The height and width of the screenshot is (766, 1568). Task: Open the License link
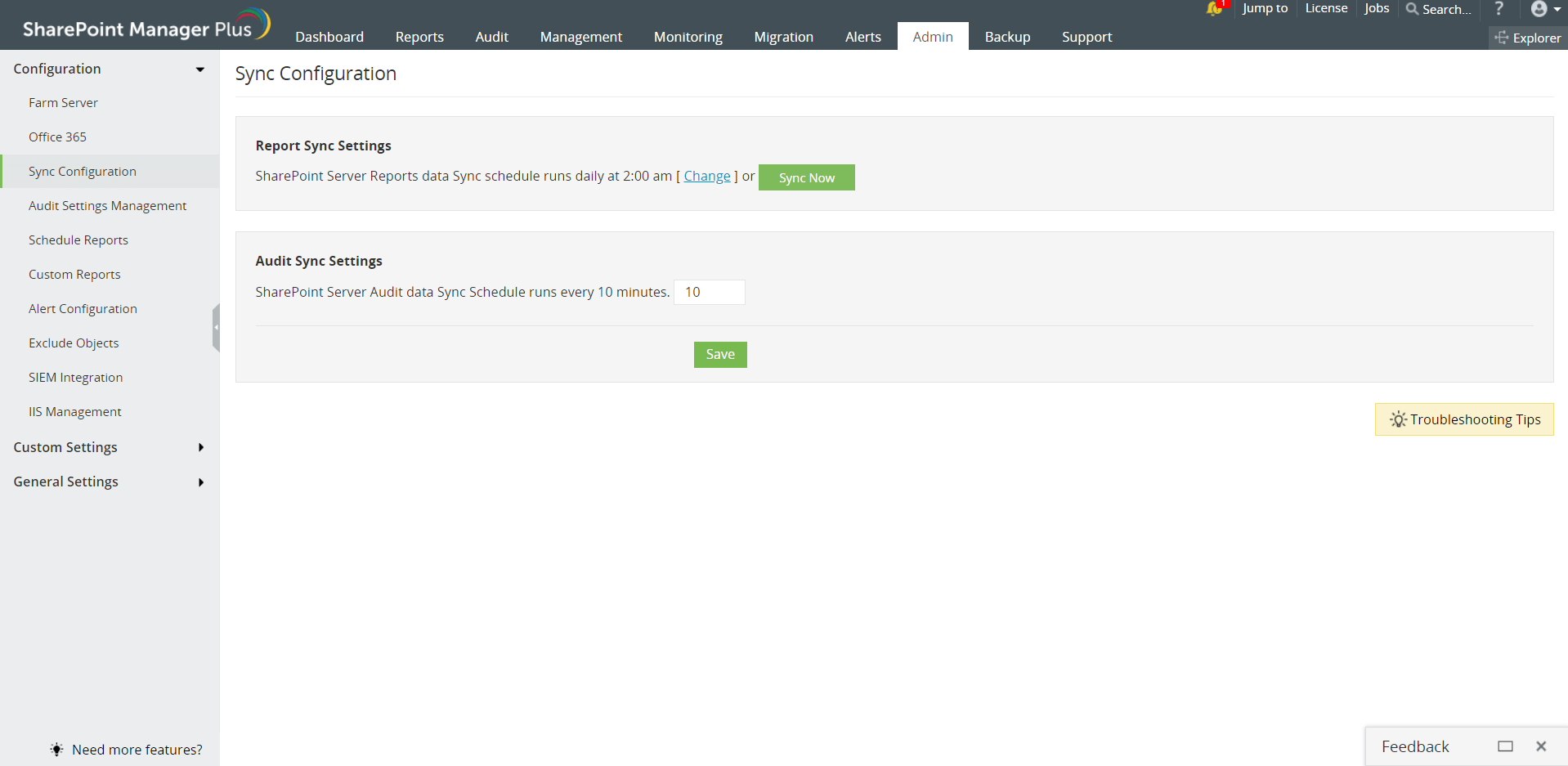1326,8
